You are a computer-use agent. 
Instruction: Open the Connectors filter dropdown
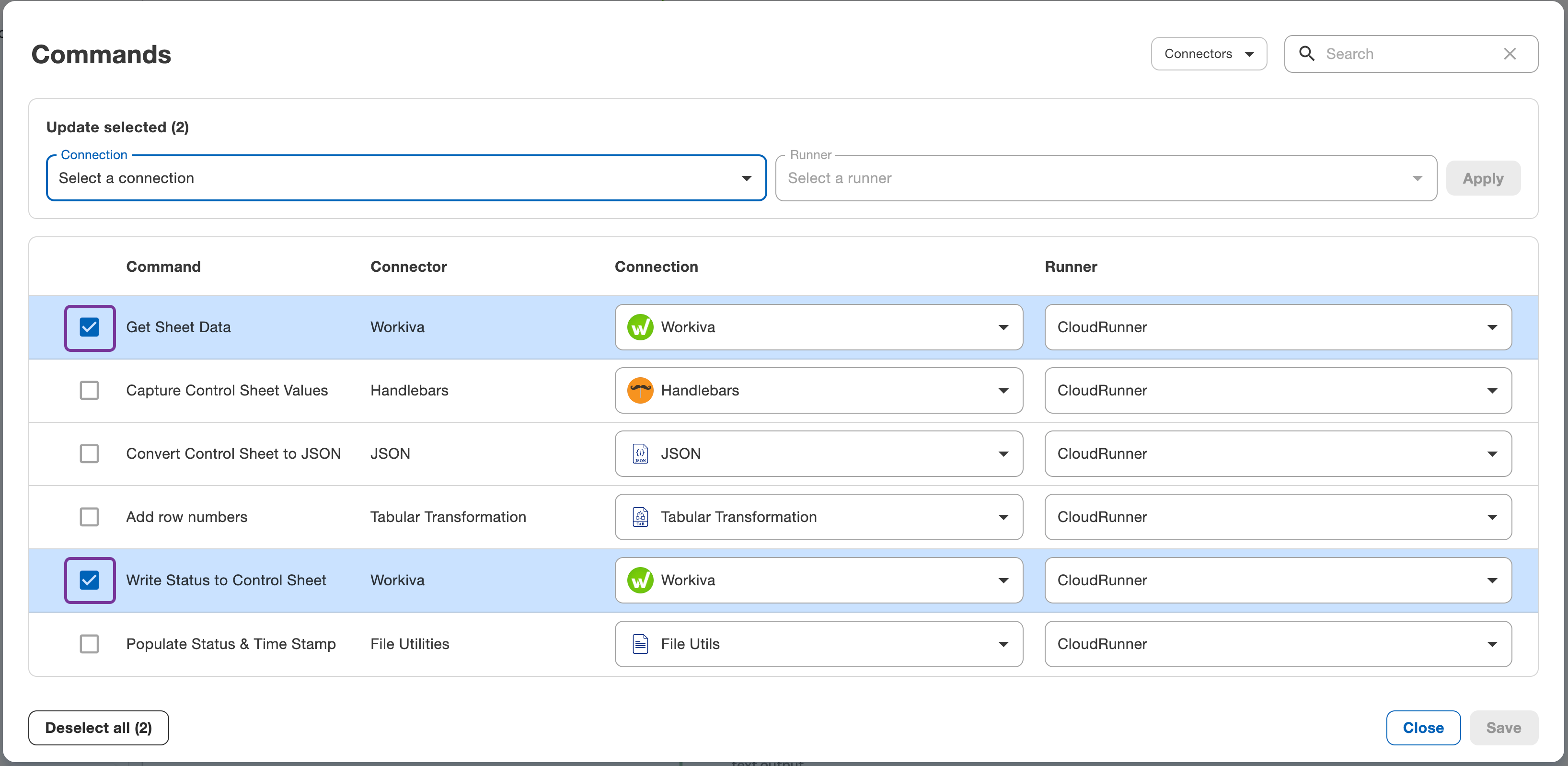[x=1209, y=54]
